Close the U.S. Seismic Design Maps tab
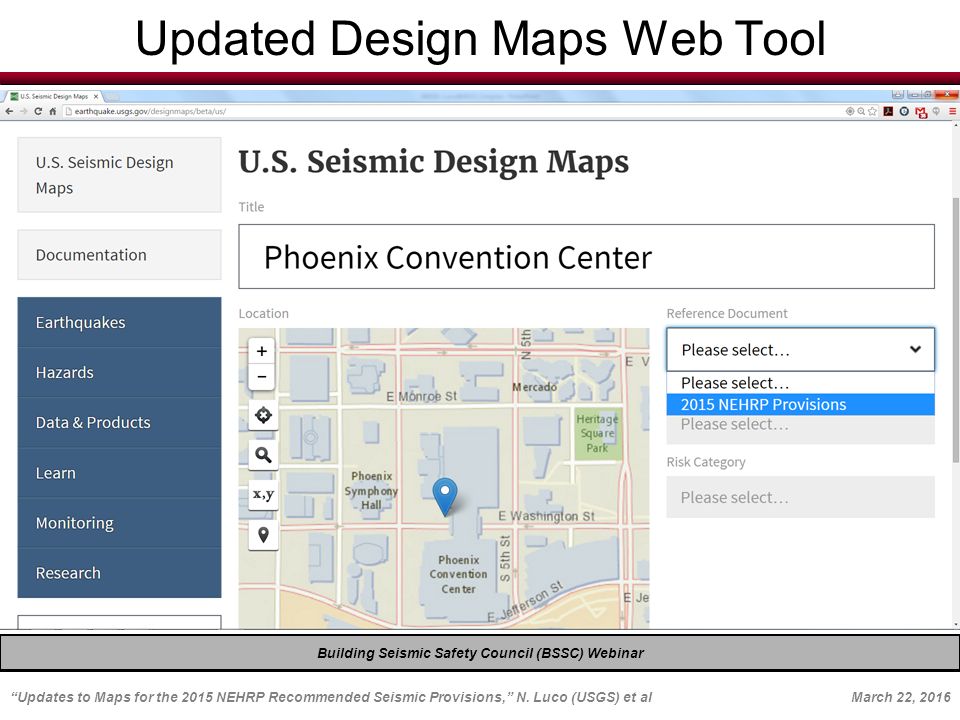 point(96,96)
